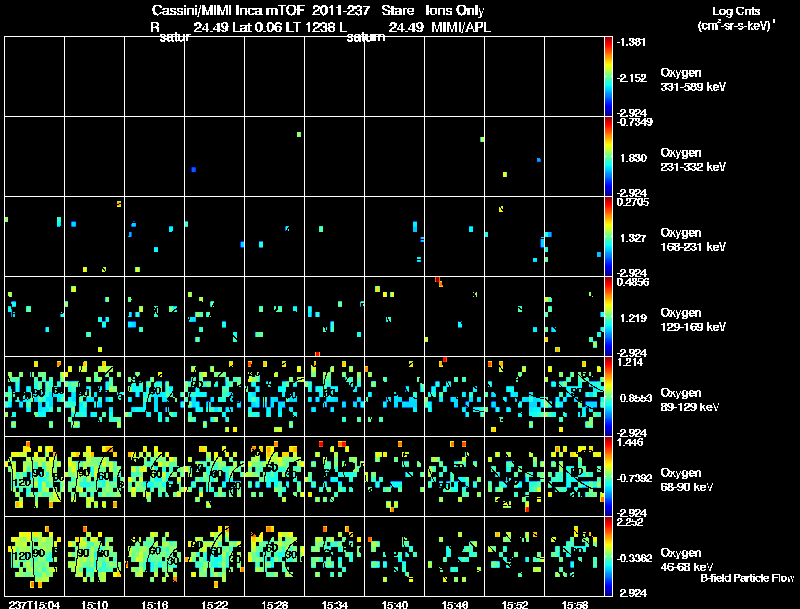Screen dimensions: 800x609
Task: Select the 15:10 panel in 129-169 keV row
Action: pos(94,316)
